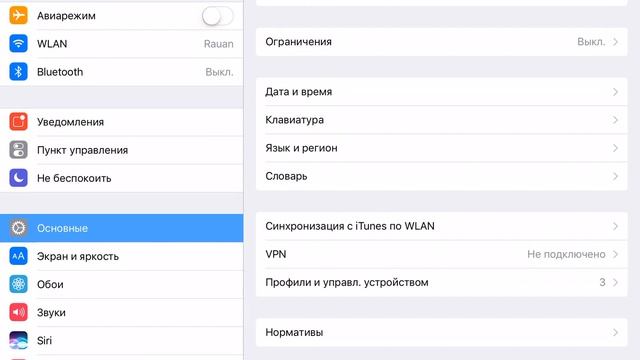The height and width of the screenshot is (360, 640).
Task: Open Язык и регион settings
Action: tap(442, 148)
